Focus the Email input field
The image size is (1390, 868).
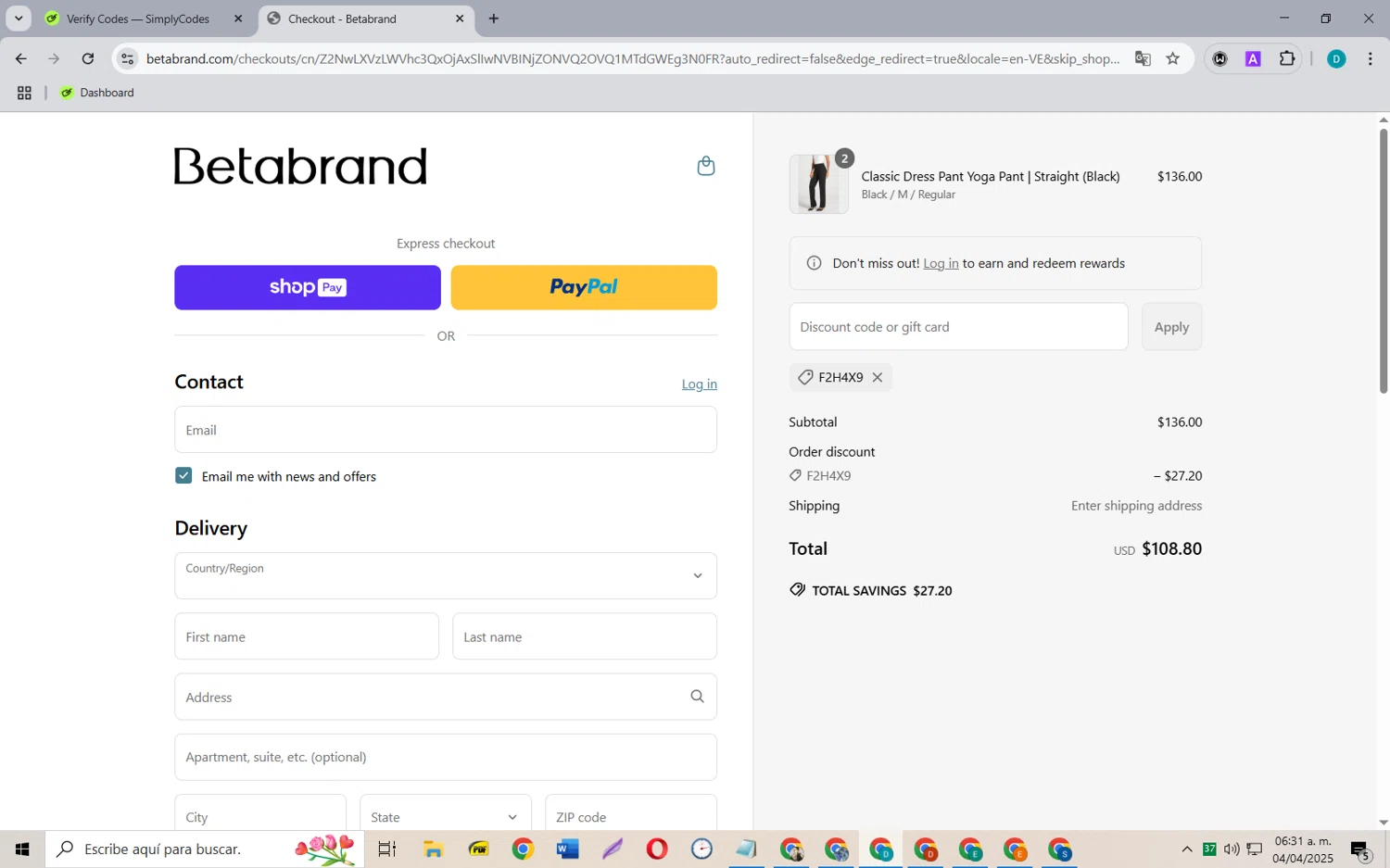tap(446, 430)
